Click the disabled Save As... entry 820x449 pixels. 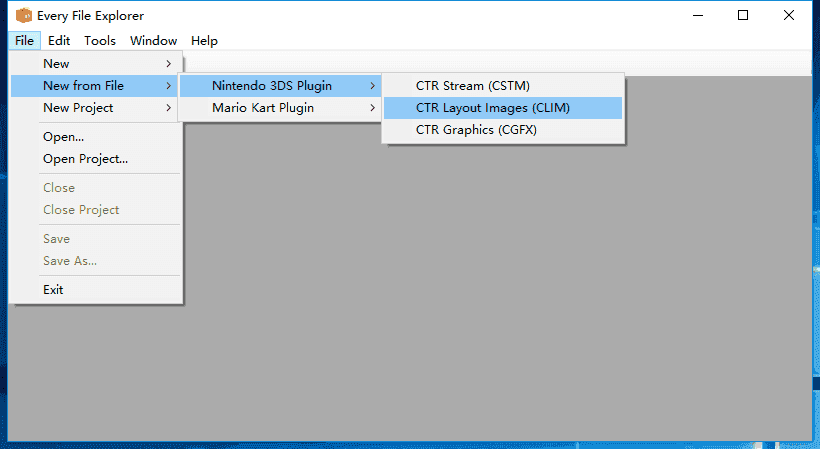[96, 261]
